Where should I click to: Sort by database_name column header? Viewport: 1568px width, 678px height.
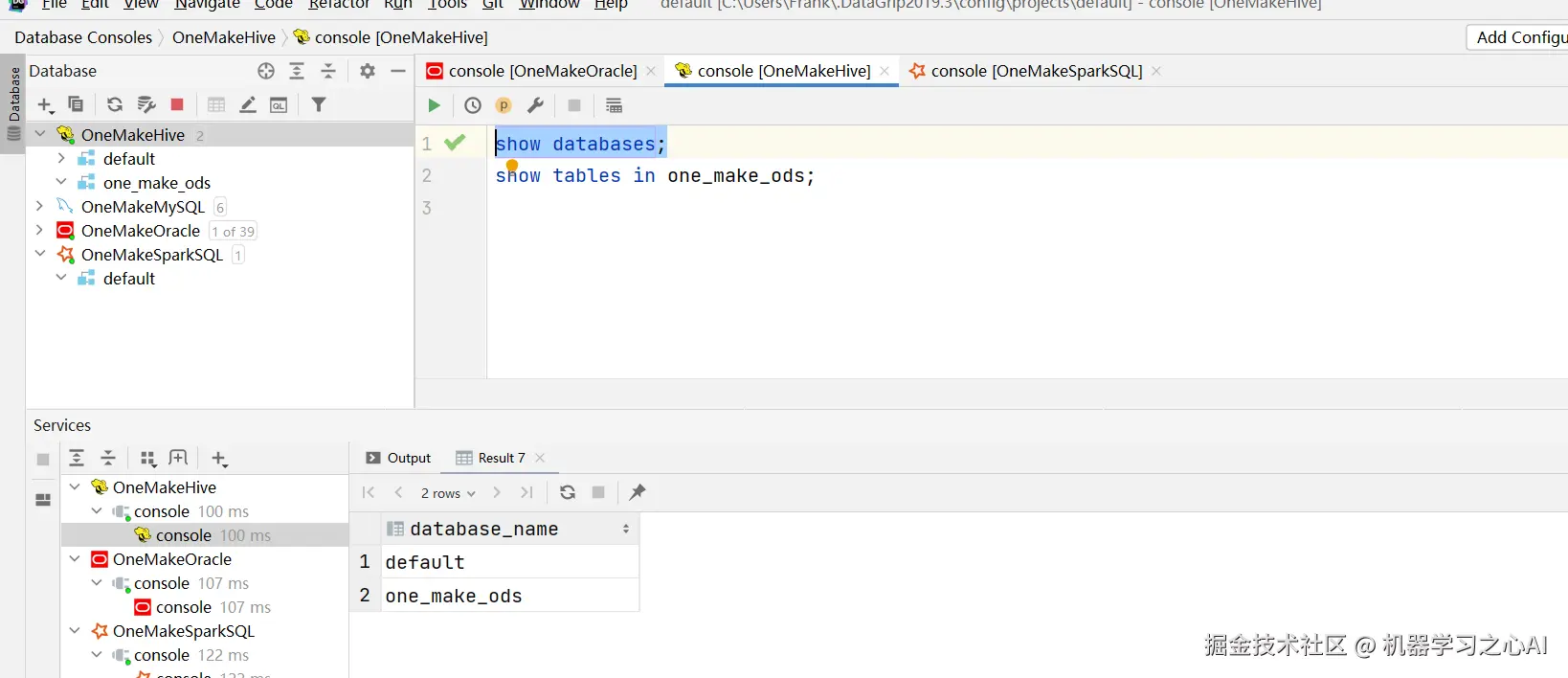[x=508, y=529]
